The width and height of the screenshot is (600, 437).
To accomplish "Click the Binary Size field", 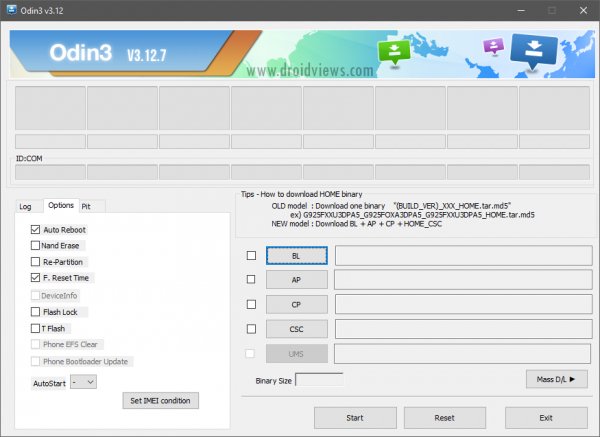I will click(320, 380).
